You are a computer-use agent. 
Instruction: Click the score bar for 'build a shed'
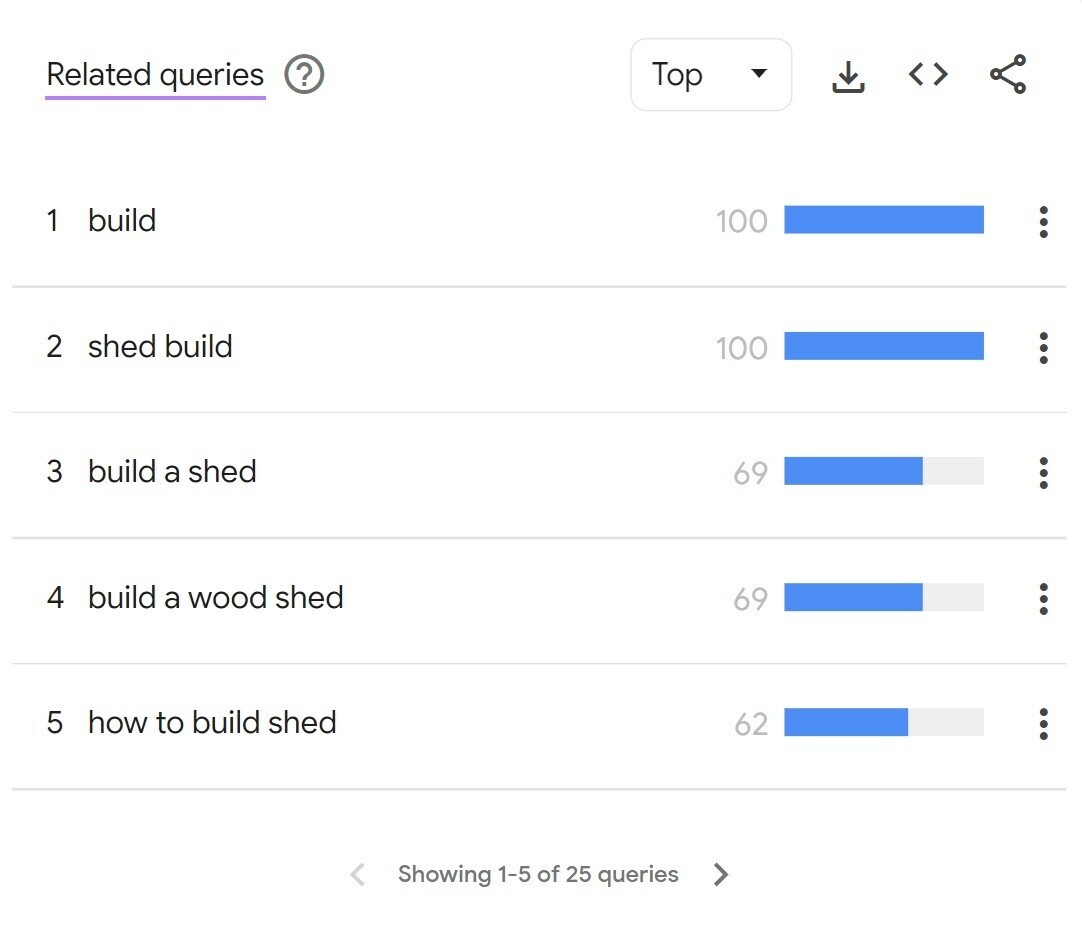pyautogui.click(x=884, y=472)
